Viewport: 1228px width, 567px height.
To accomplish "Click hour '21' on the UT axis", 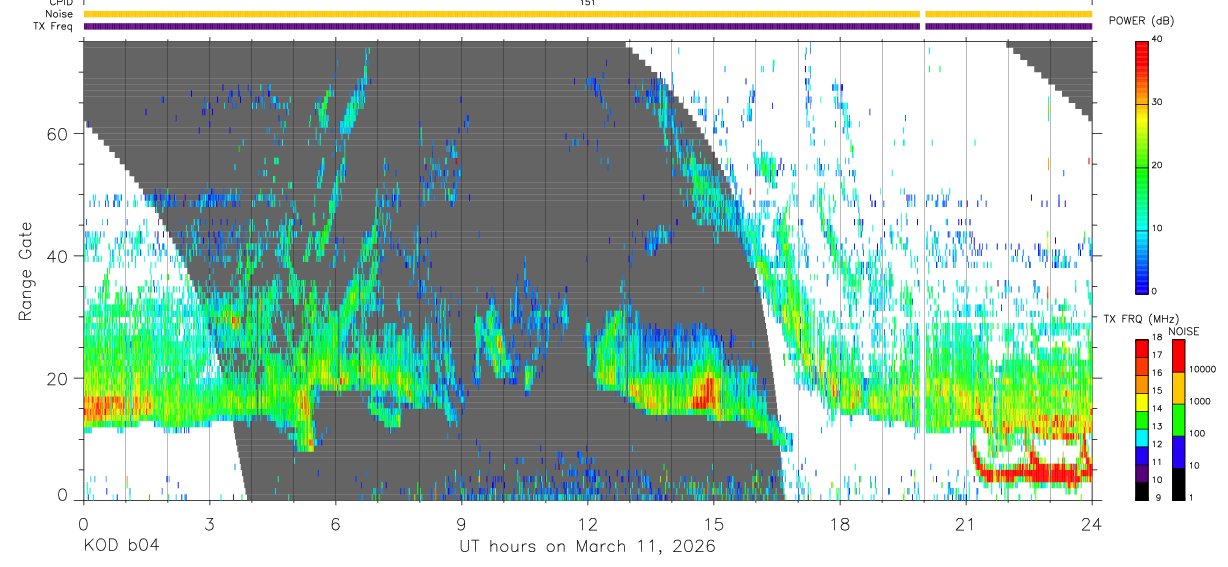I will (966, 523).
